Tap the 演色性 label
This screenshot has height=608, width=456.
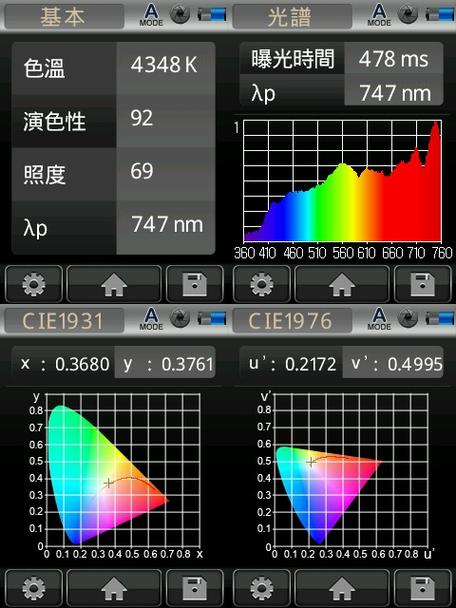(x=55, y=121)
